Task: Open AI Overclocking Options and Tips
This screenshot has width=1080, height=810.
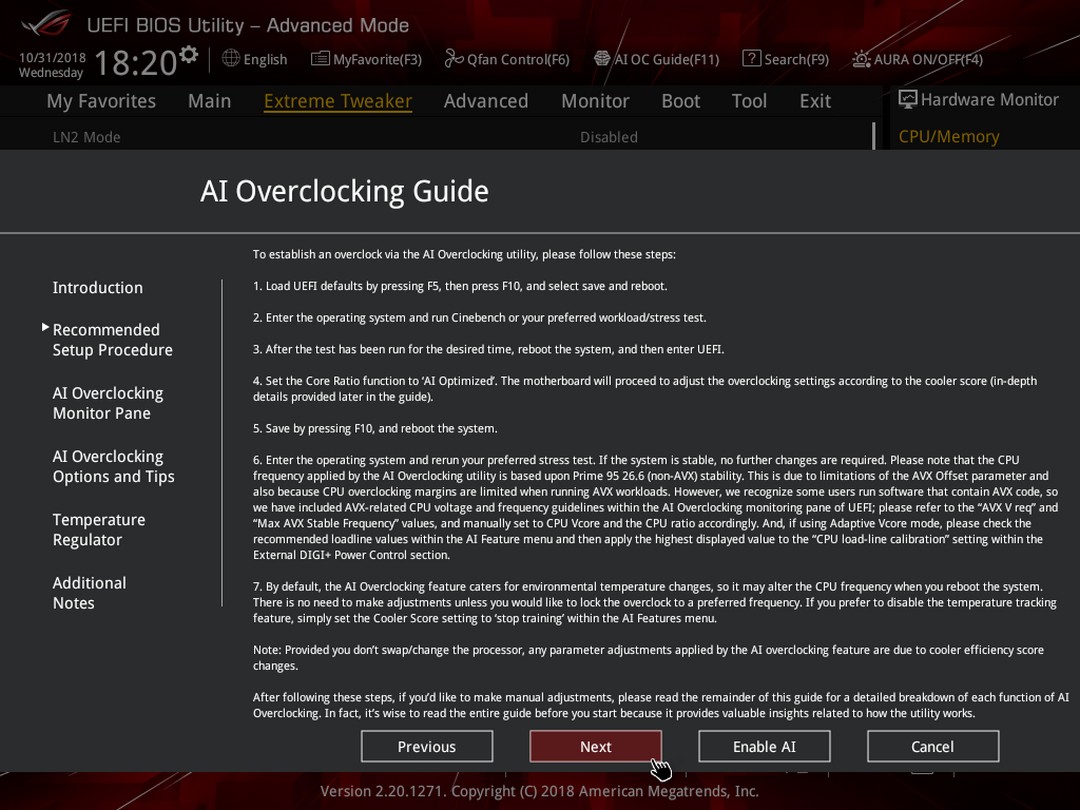Action: tap(114, 466)
